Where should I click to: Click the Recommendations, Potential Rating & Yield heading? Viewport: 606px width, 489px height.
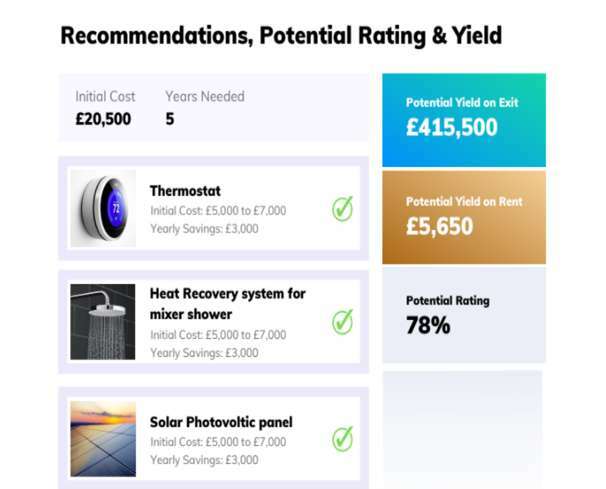pyautogui.click(x=281, y=37)
